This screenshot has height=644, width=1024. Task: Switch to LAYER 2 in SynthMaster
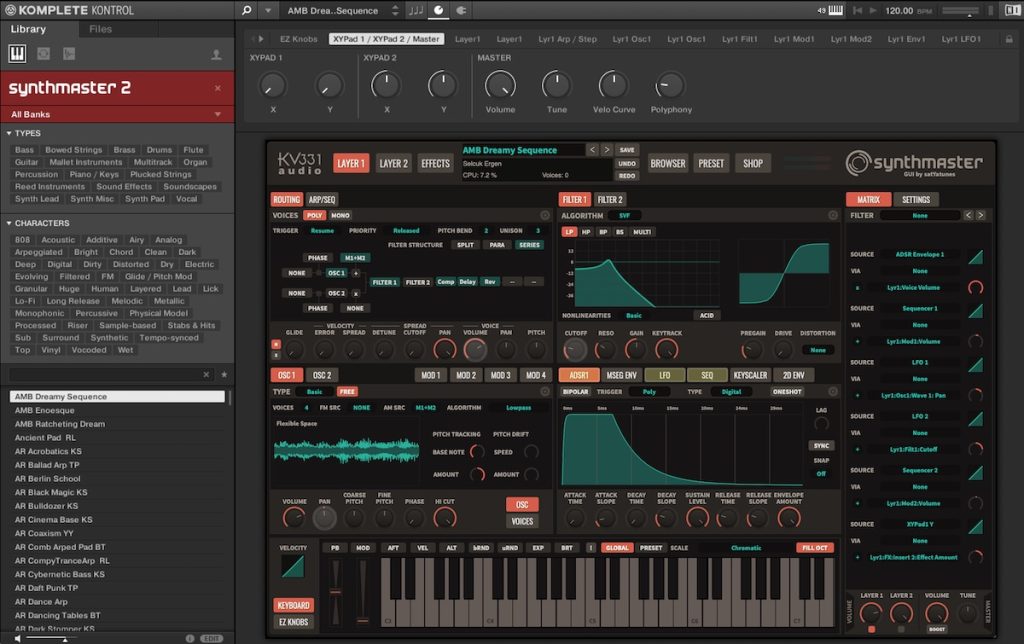coord(393,163)
